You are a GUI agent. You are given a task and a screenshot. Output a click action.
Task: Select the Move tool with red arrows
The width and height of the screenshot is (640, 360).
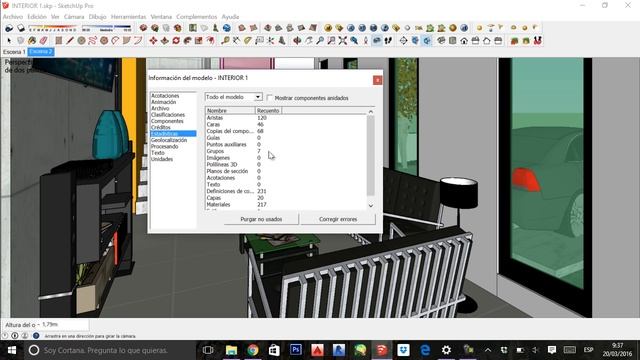pos(153,40)
